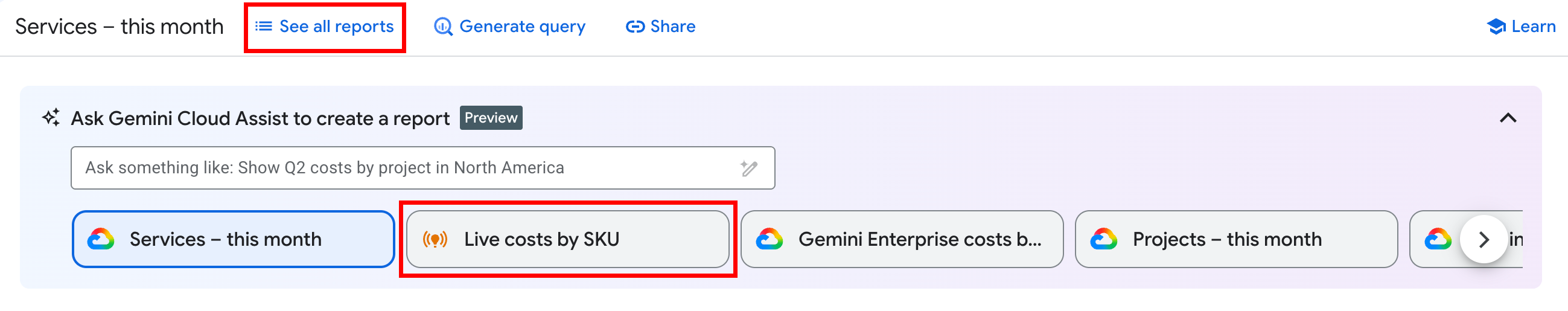Click the Share button text

coord(672,26)
